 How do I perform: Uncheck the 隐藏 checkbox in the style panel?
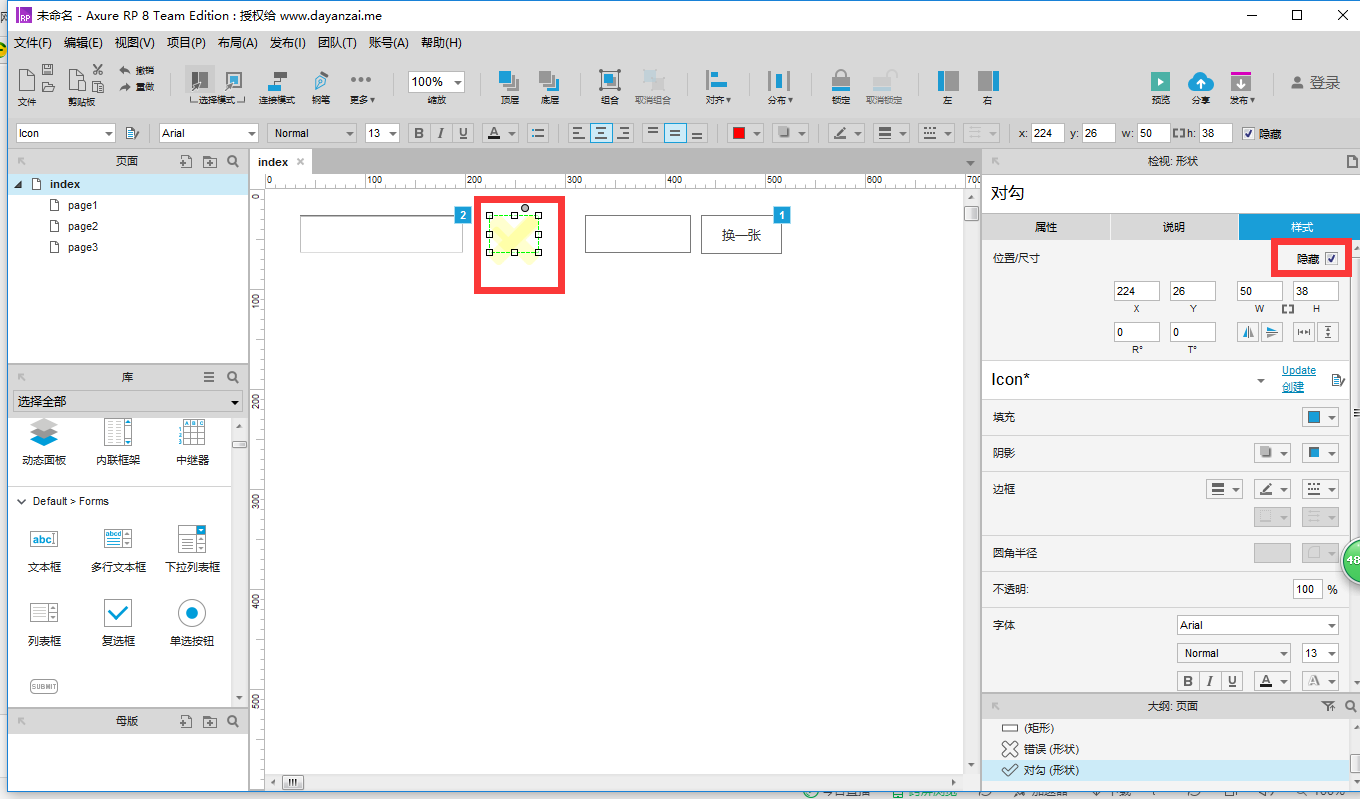point(1331,259)
